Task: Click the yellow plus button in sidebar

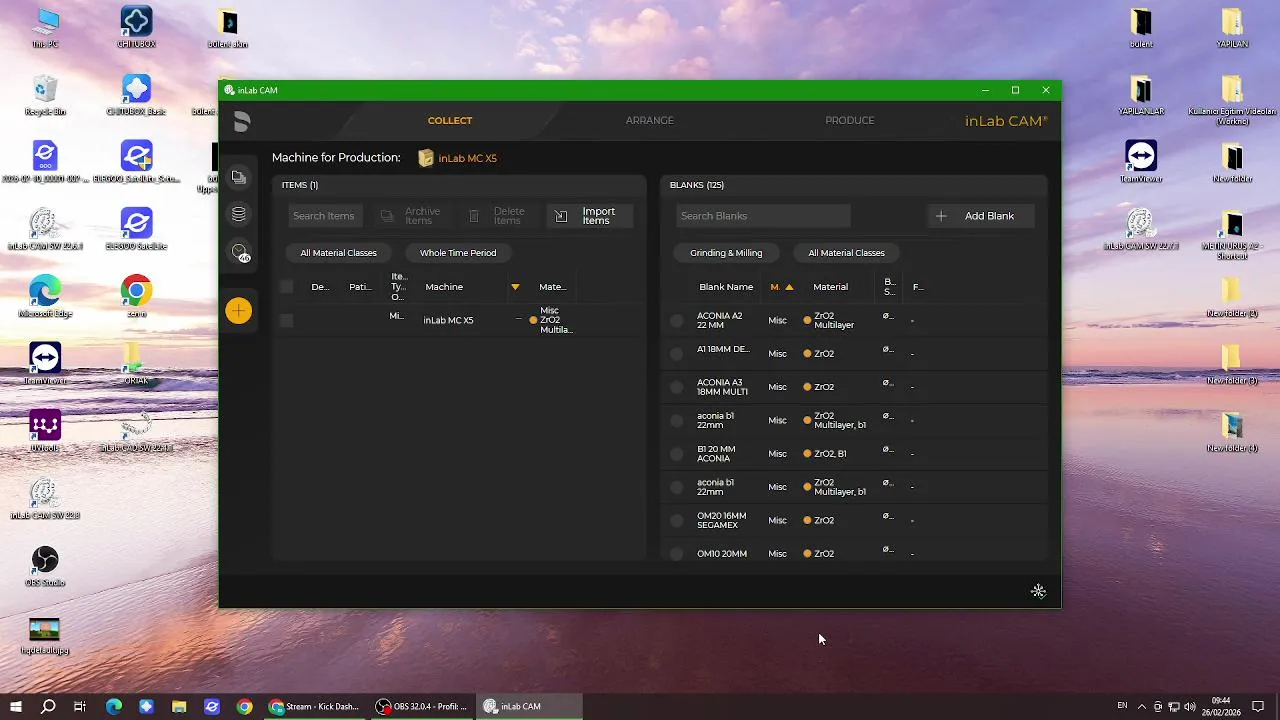Action: (239, 311)
